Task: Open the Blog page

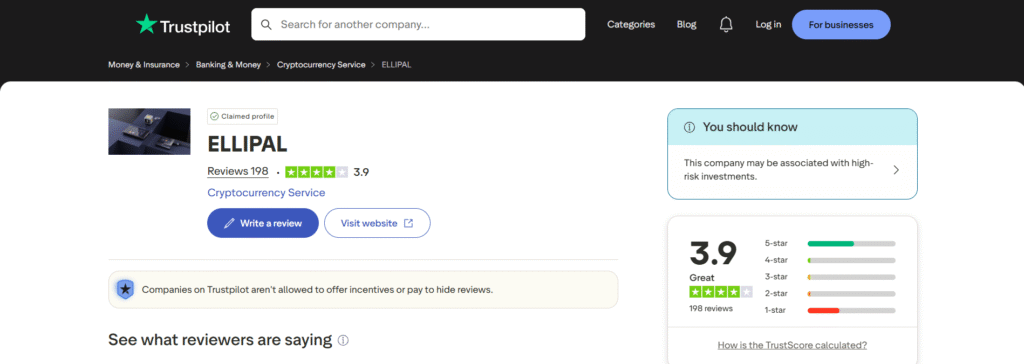Action: click(686, 24)
